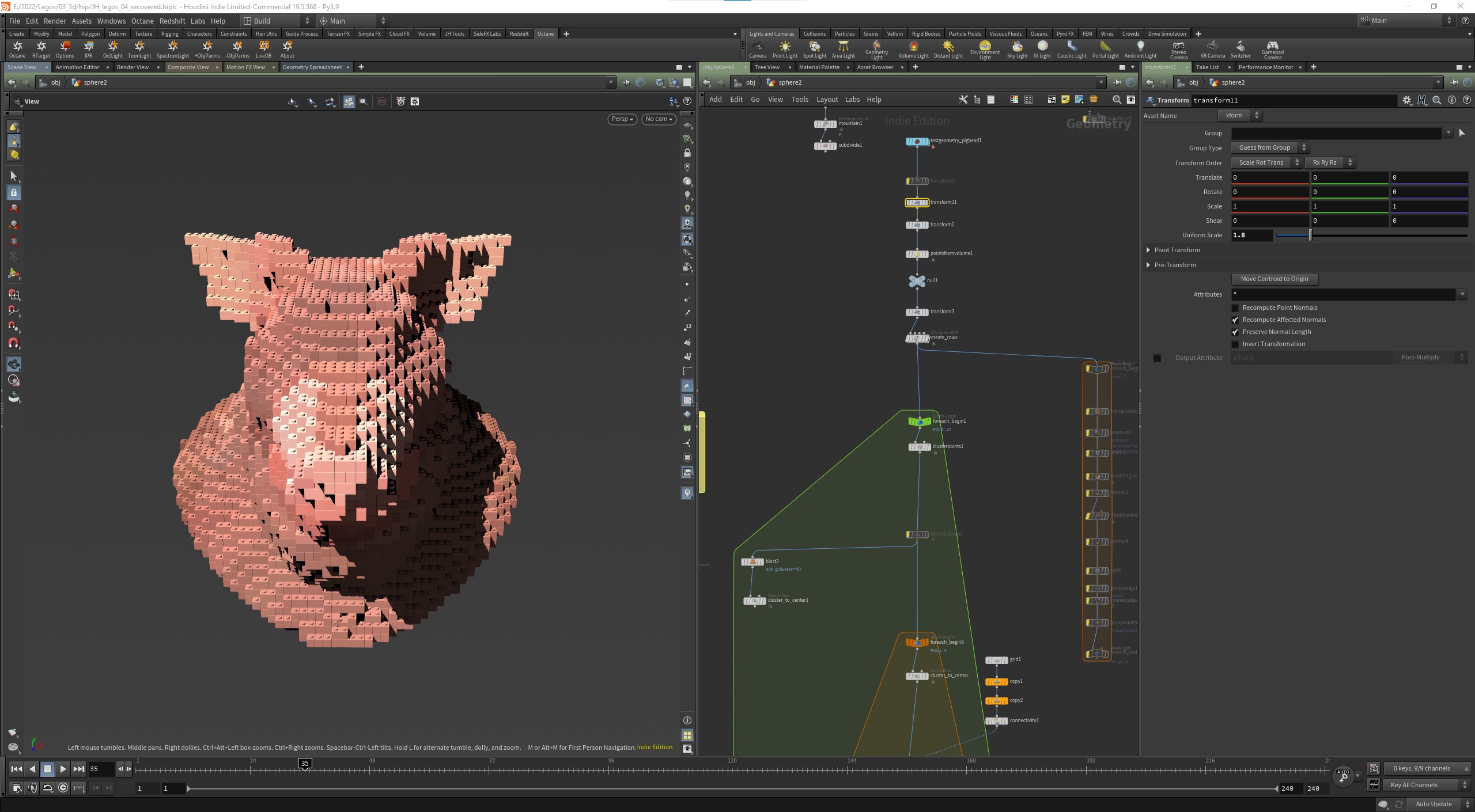The height and width of the screenshot is (812, 1475).
Task: Click the Camera shelf tool
Action: [758, 50]
